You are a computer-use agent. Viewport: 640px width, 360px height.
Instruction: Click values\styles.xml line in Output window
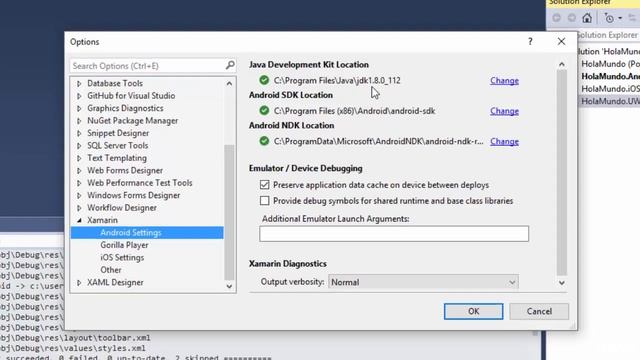pos(73,348)
